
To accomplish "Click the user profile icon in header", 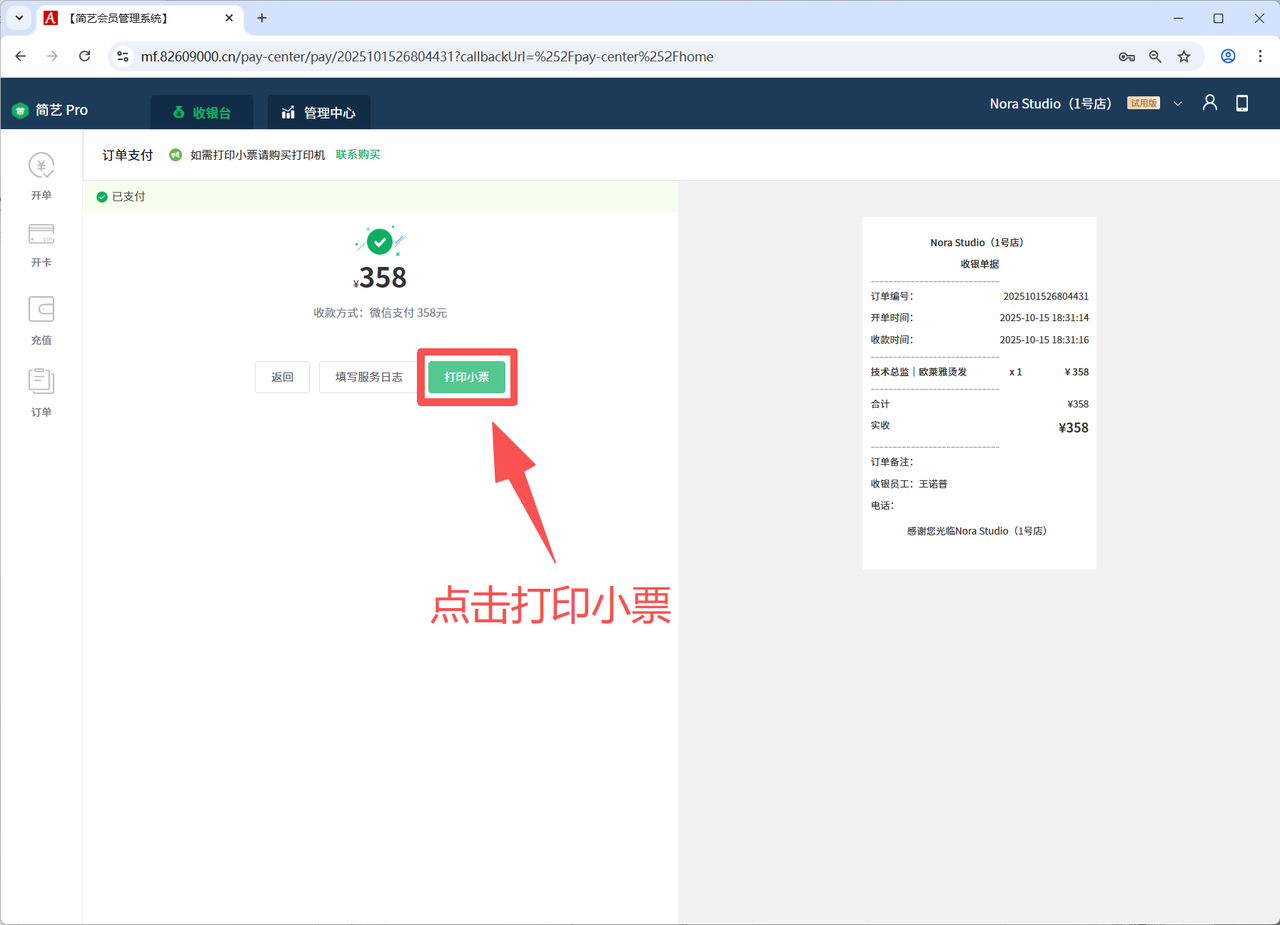I will [1210, 103].
